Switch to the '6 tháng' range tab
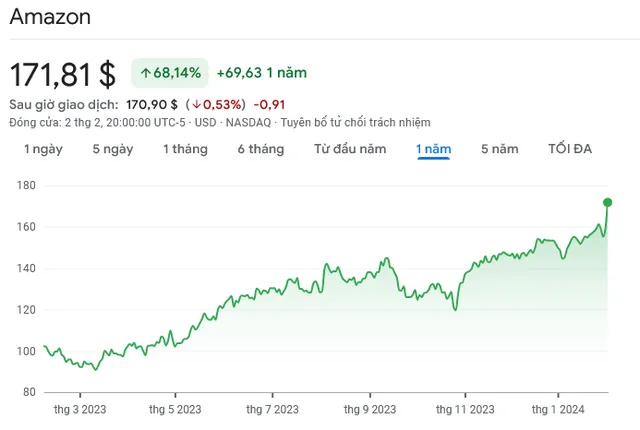 (261, 149)
